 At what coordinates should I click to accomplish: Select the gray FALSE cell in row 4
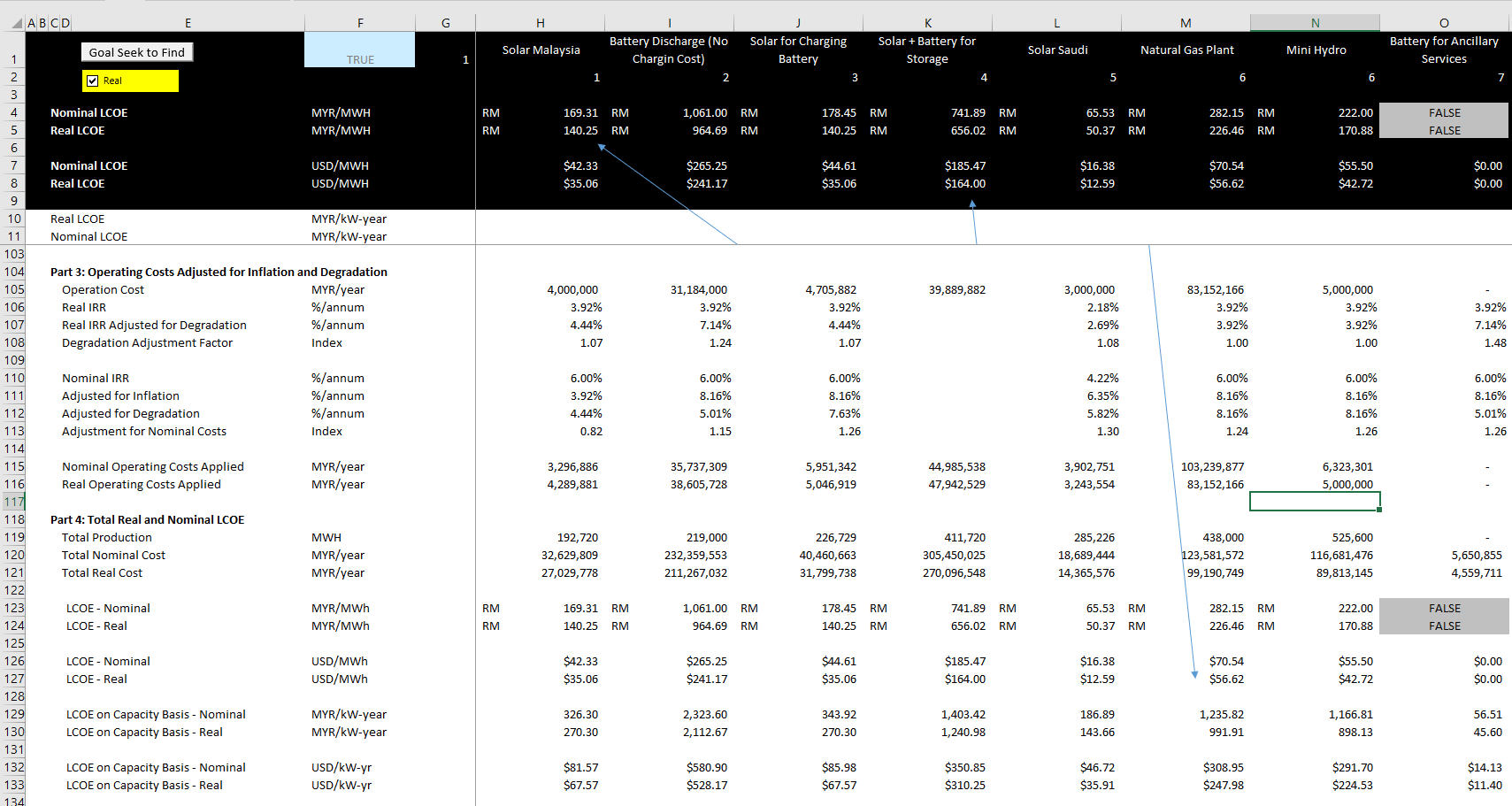(1444, 112)
